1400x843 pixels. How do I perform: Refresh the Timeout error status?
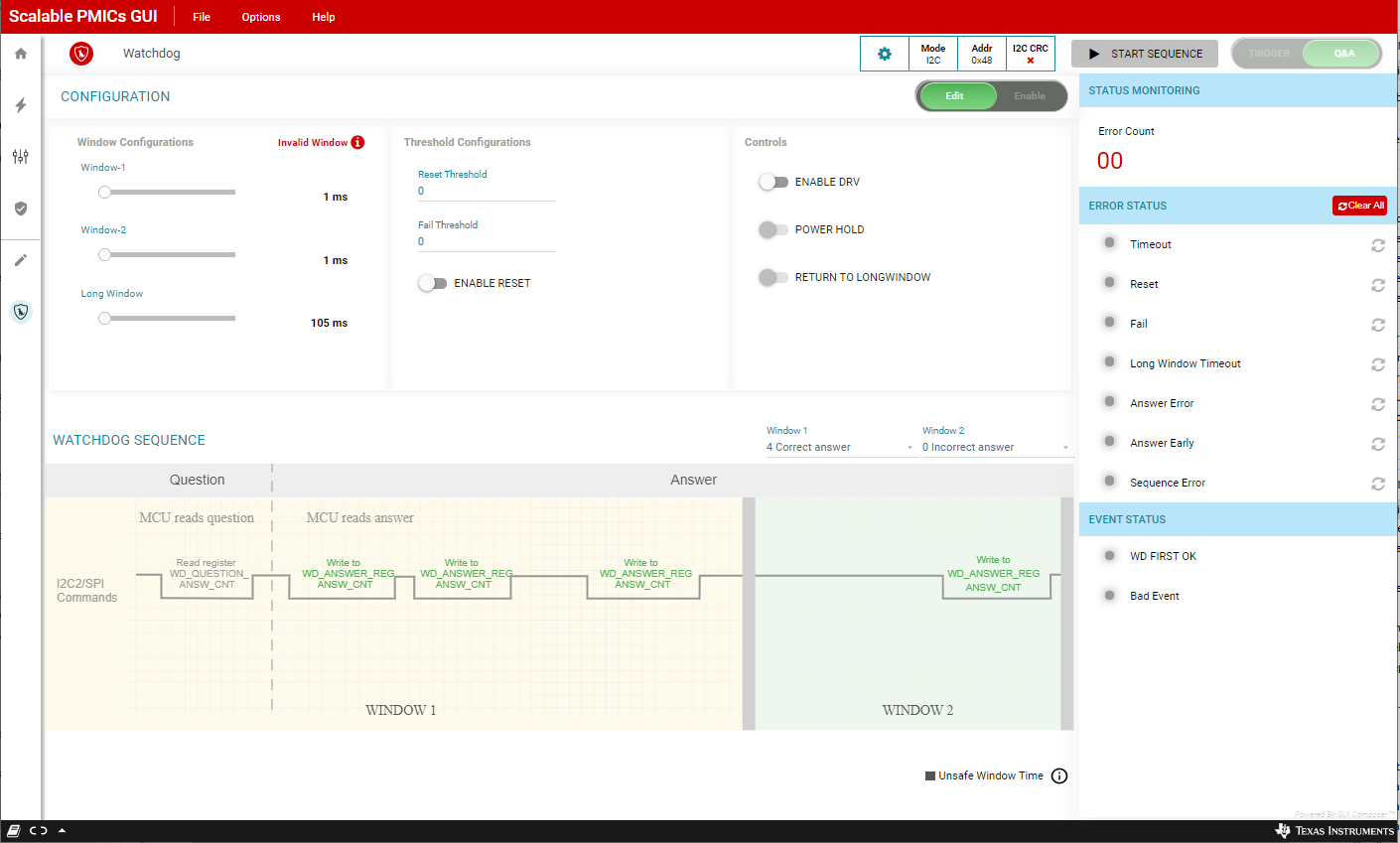pyautogui.click(x=1377, y=245)
